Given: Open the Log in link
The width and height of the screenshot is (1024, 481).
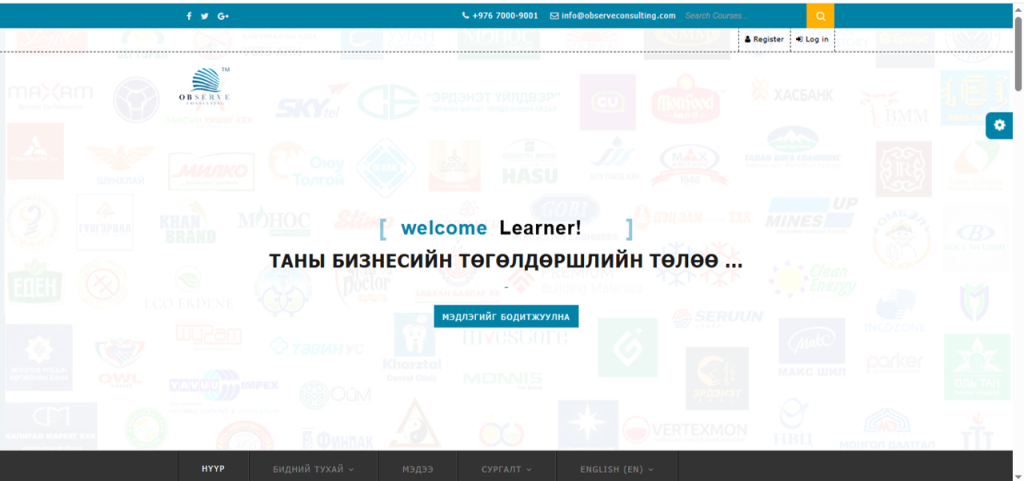Looking at the screenshot, I should [x=812, y=39].
